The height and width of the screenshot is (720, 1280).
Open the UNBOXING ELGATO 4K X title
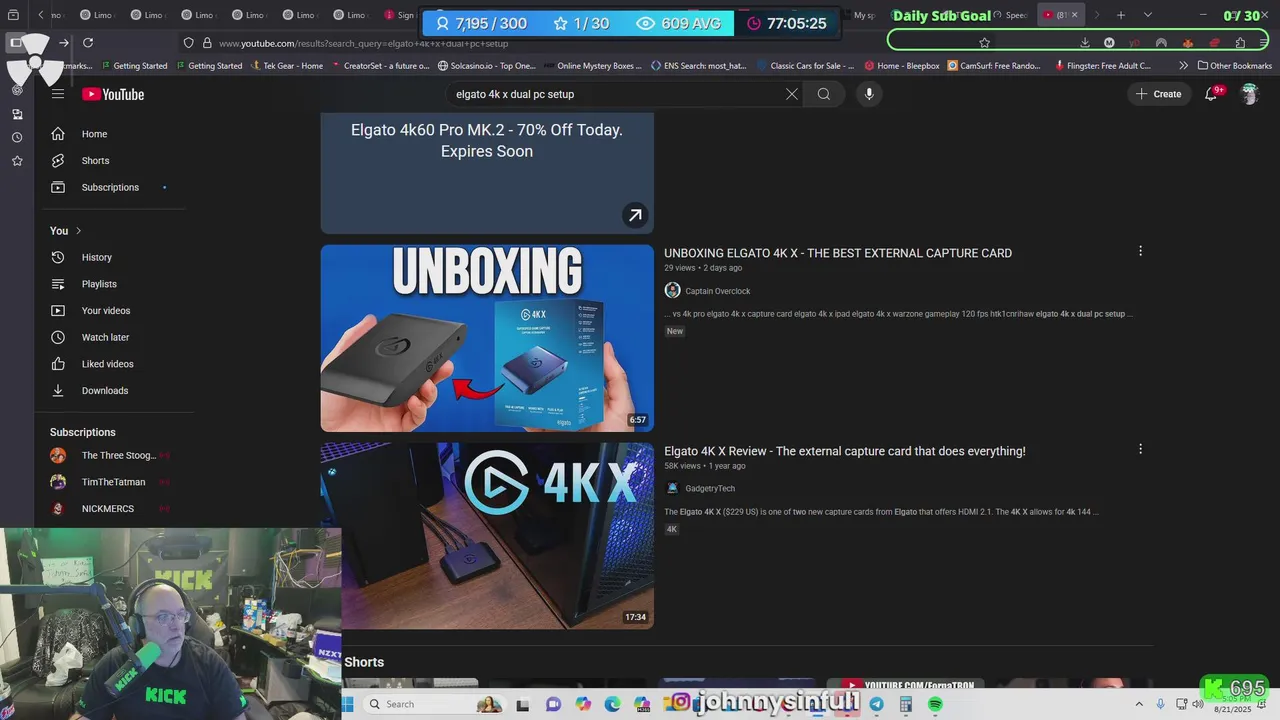[838, 254]
